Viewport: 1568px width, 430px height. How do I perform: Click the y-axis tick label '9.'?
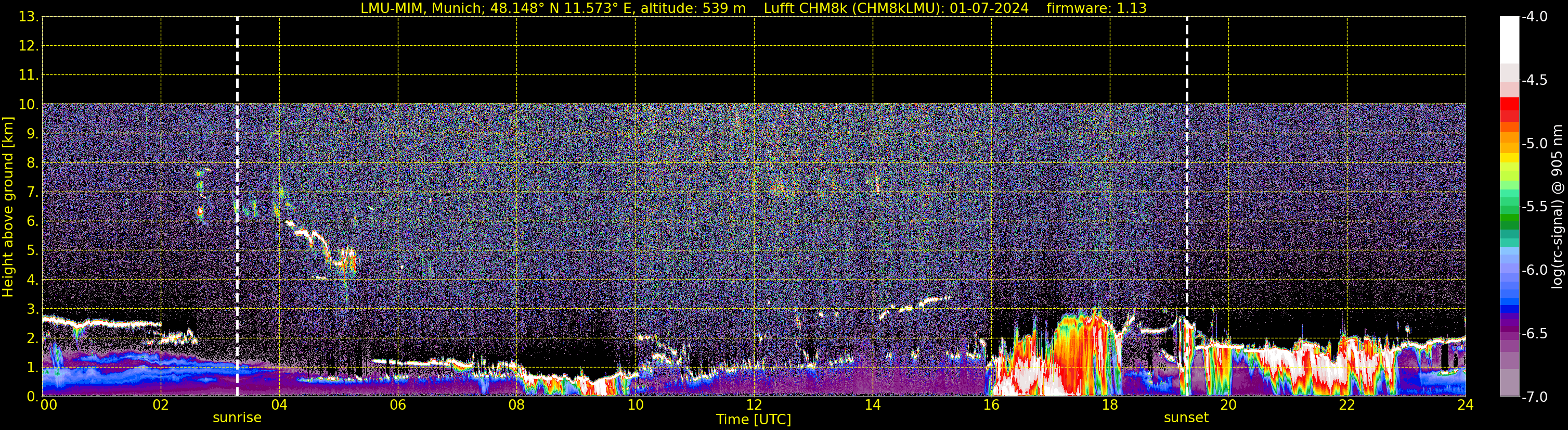32,133
